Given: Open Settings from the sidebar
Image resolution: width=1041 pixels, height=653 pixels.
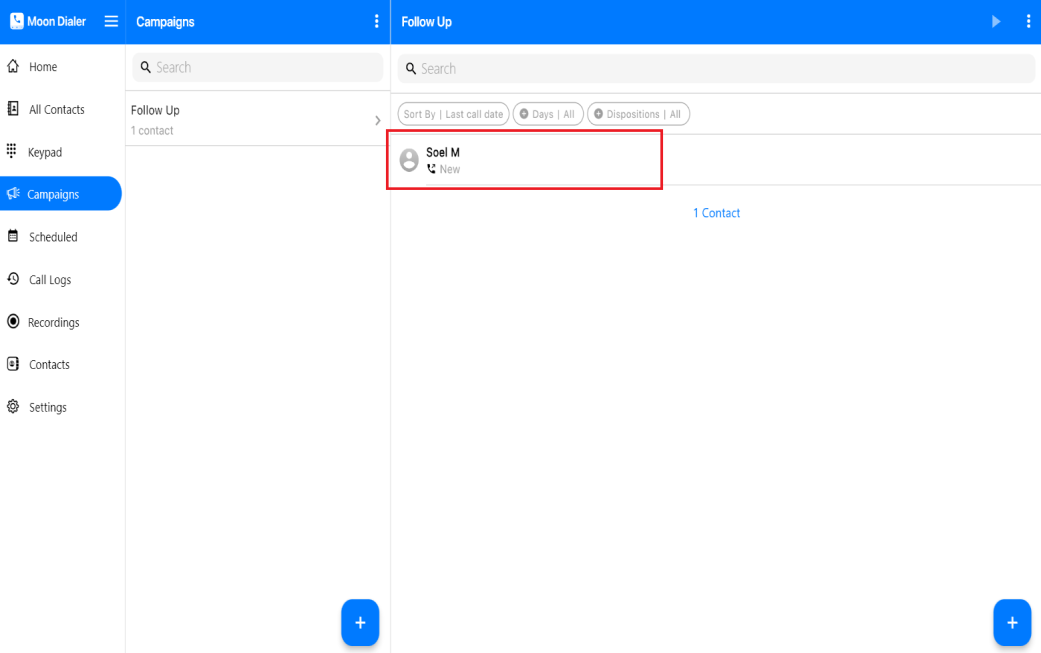Looking at the screenshot, I should point(47,408).
